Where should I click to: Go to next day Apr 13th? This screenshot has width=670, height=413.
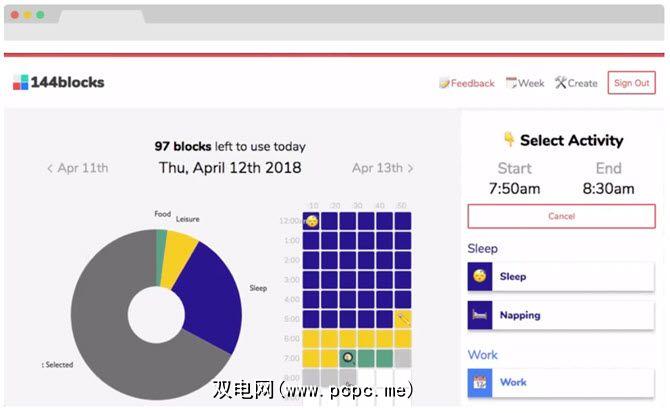[x=383, y=168]
